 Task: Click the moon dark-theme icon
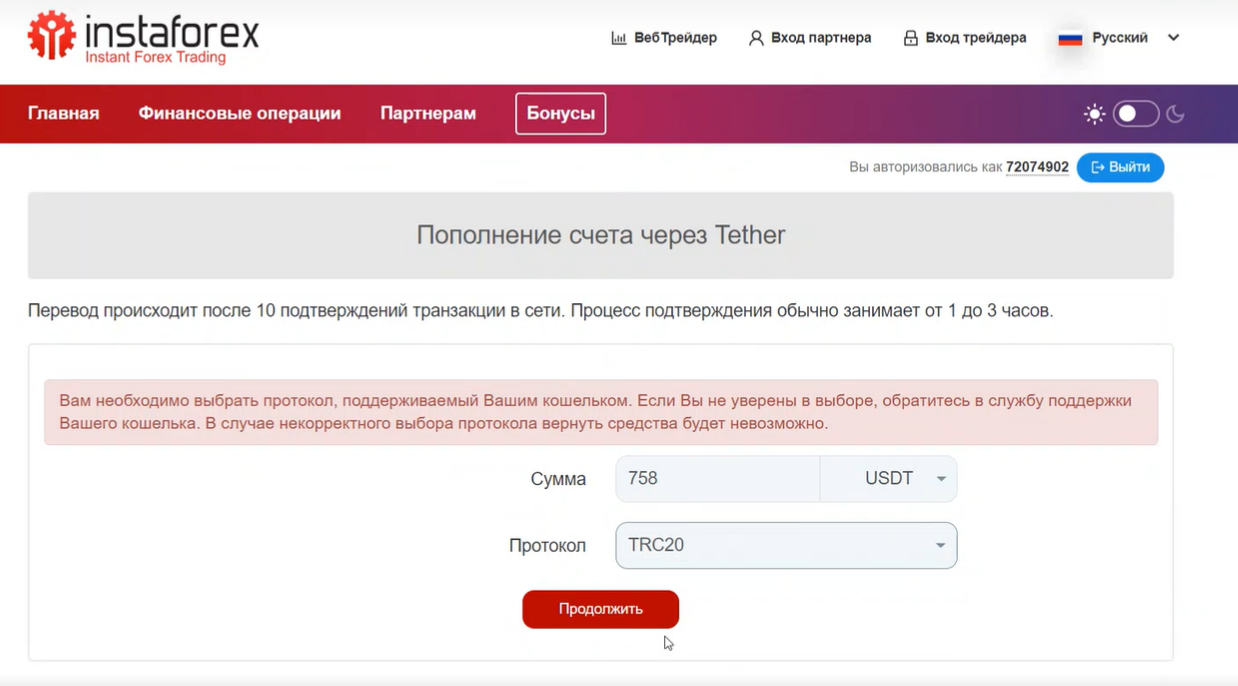coord(1175,114)
